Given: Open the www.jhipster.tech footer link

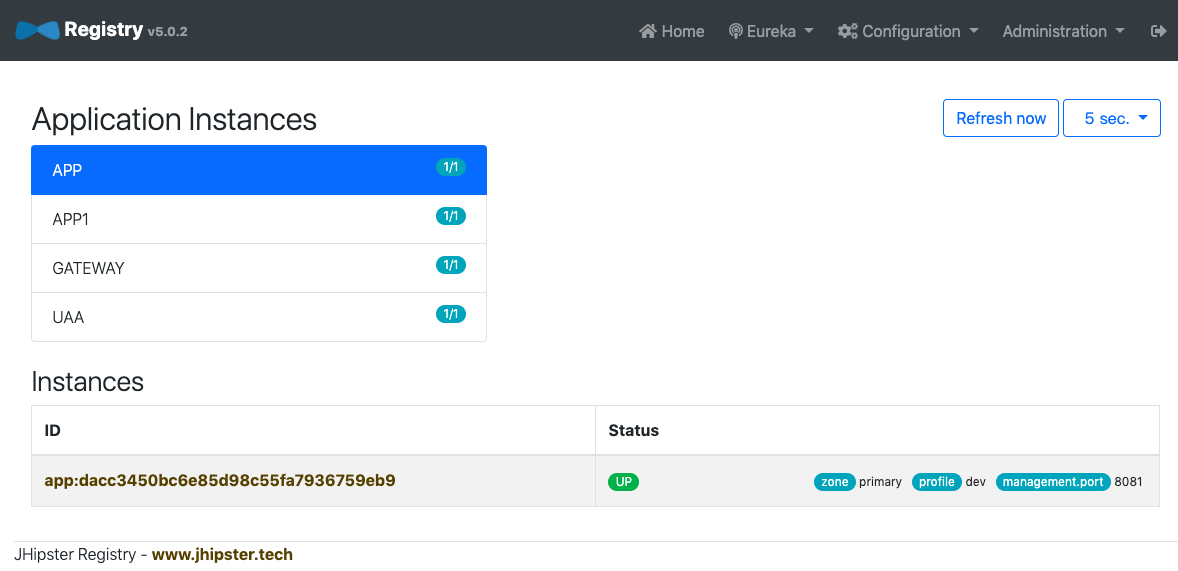Looking at the screenshot, I should (222, 555).
